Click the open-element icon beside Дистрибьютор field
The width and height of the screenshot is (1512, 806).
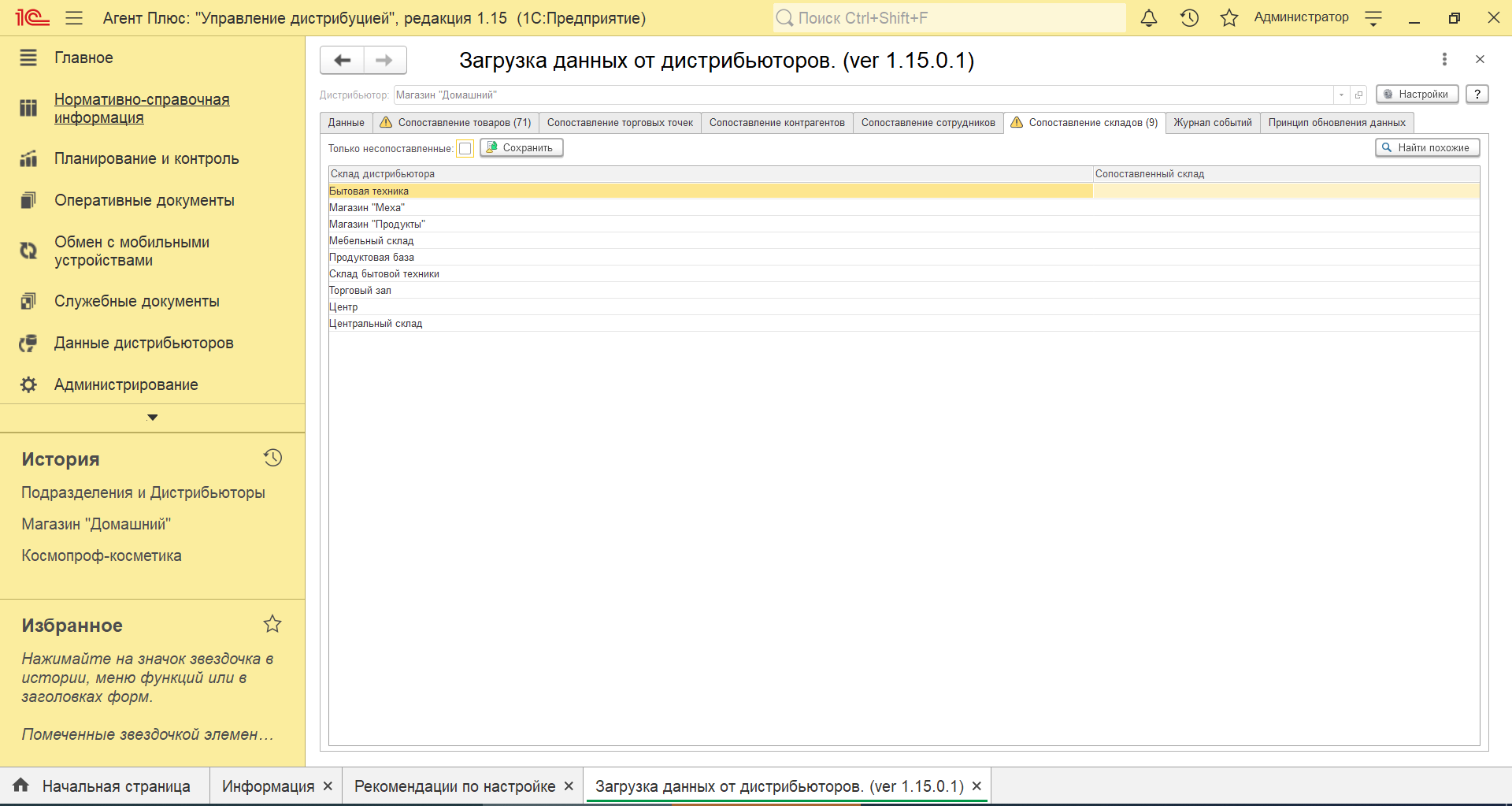tap(1358, 95)
